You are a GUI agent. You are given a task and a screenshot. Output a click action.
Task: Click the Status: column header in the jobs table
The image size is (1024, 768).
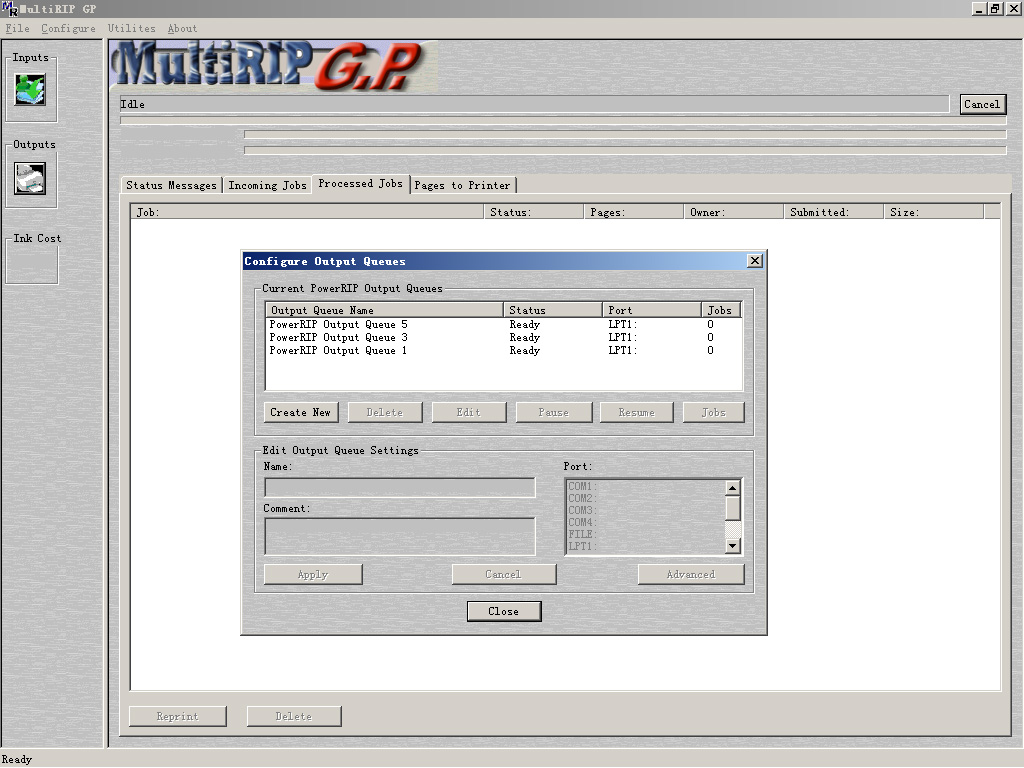pyautogui.click(x=534, y=212)
